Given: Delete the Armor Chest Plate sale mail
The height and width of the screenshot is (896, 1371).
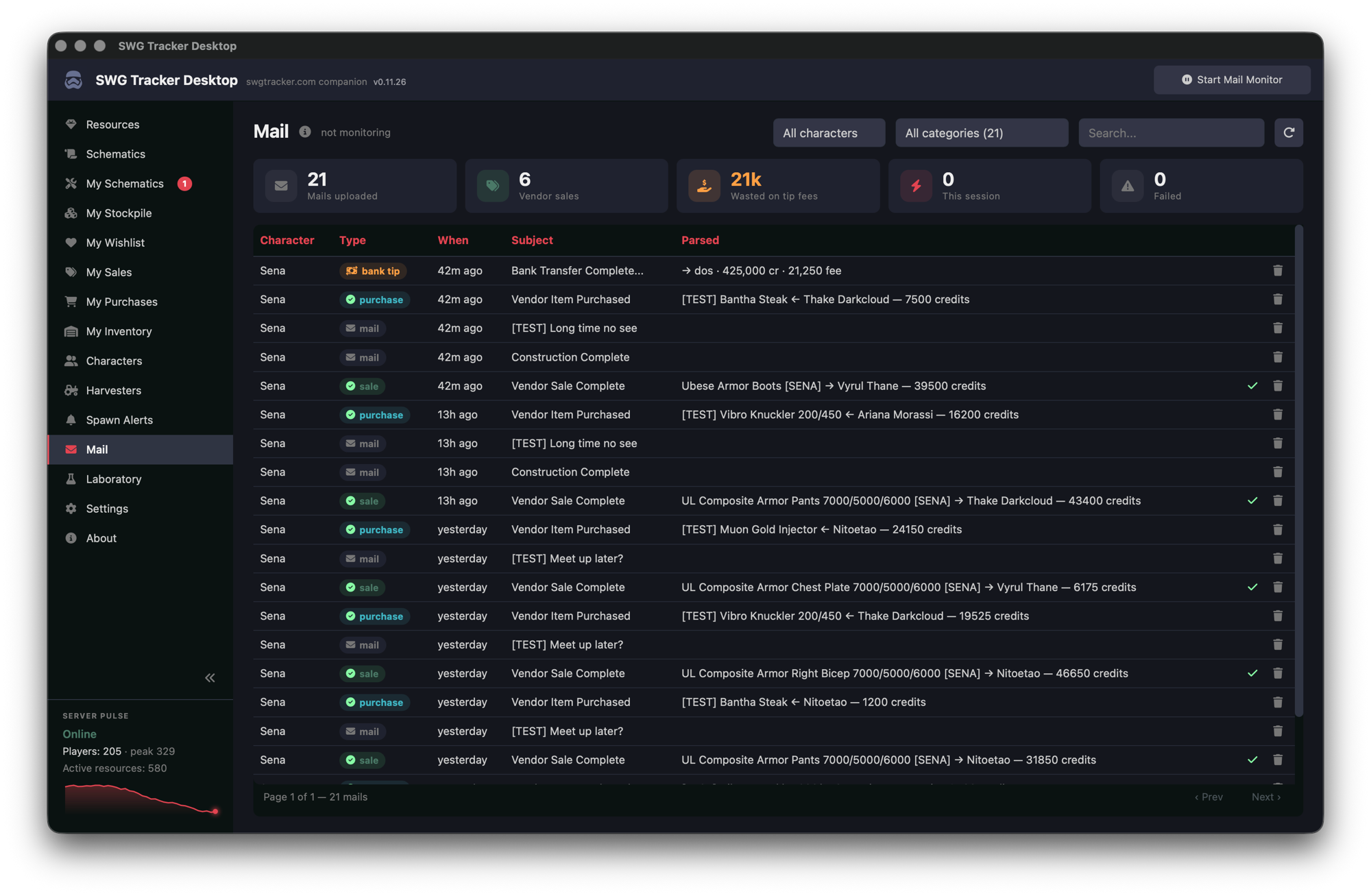Looking at the screenshot, I should (1278, 587).
